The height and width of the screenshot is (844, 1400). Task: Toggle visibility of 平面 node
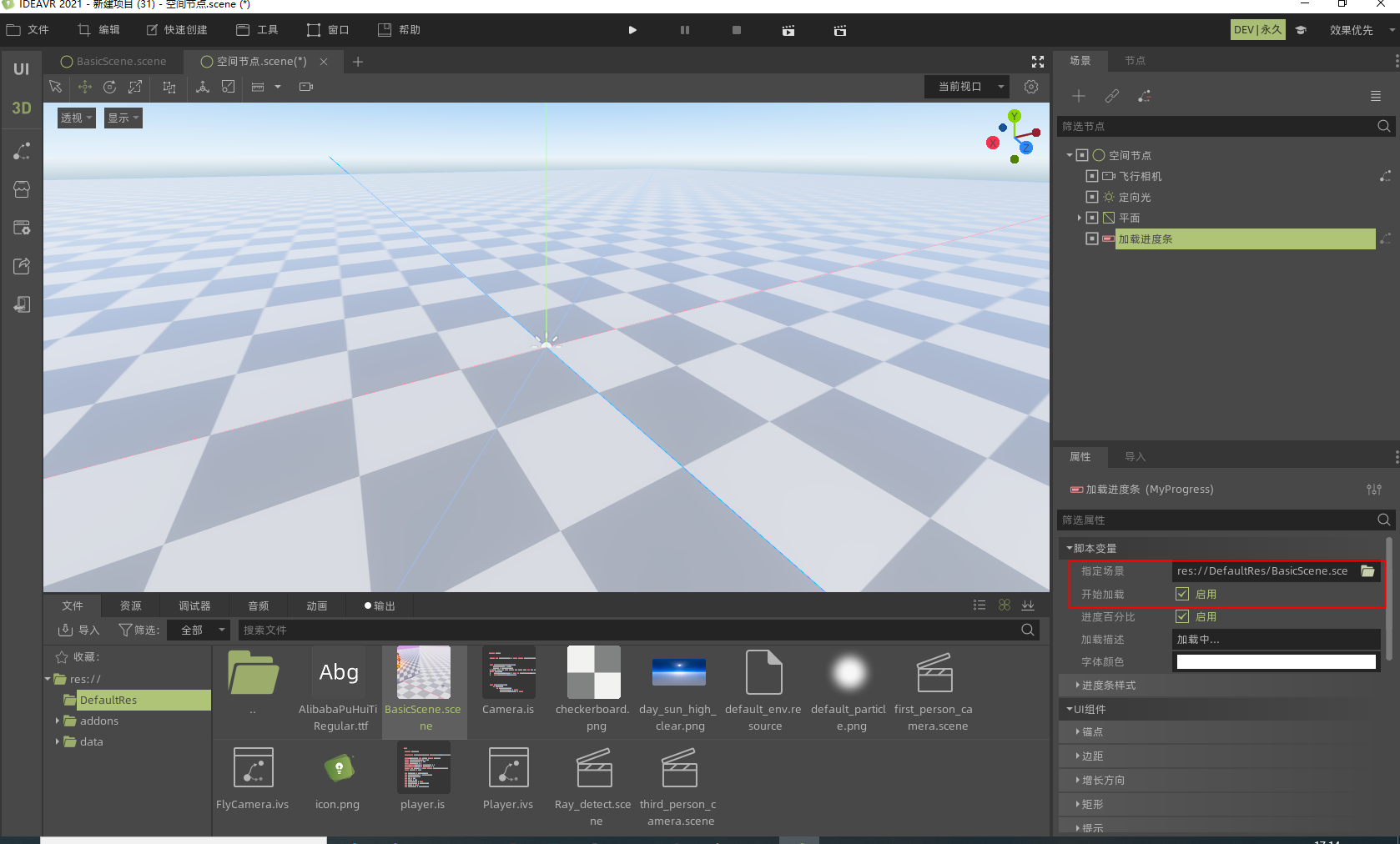(1091, 218)
